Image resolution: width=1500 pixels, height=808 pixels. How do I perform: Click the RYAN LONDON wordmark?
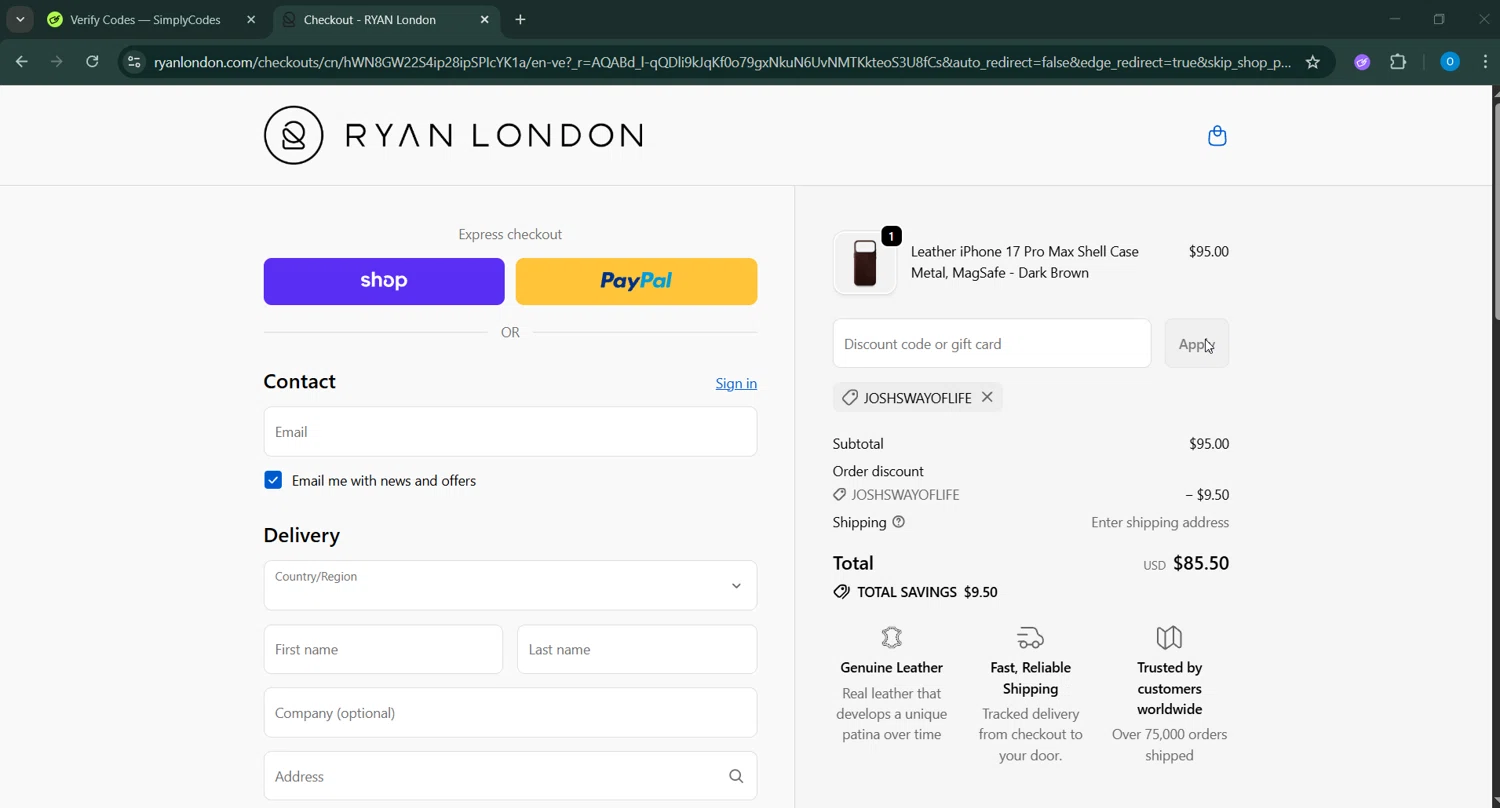(494, 135)
